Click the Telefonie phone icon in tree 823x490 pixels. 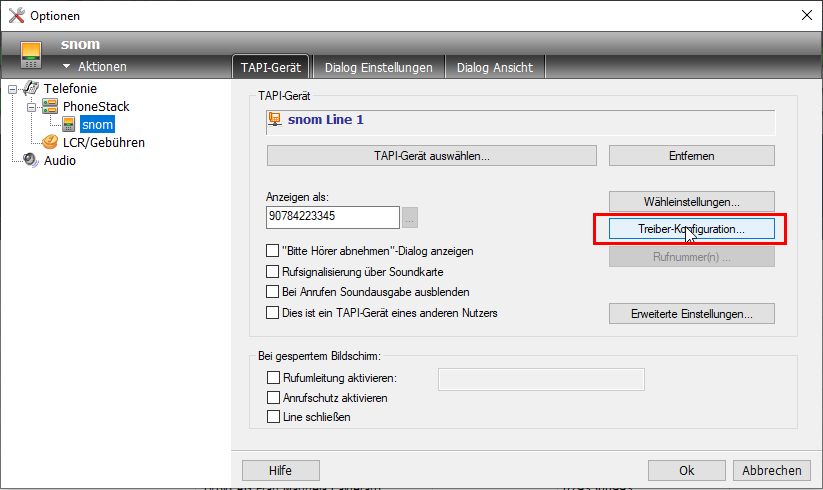31,89
